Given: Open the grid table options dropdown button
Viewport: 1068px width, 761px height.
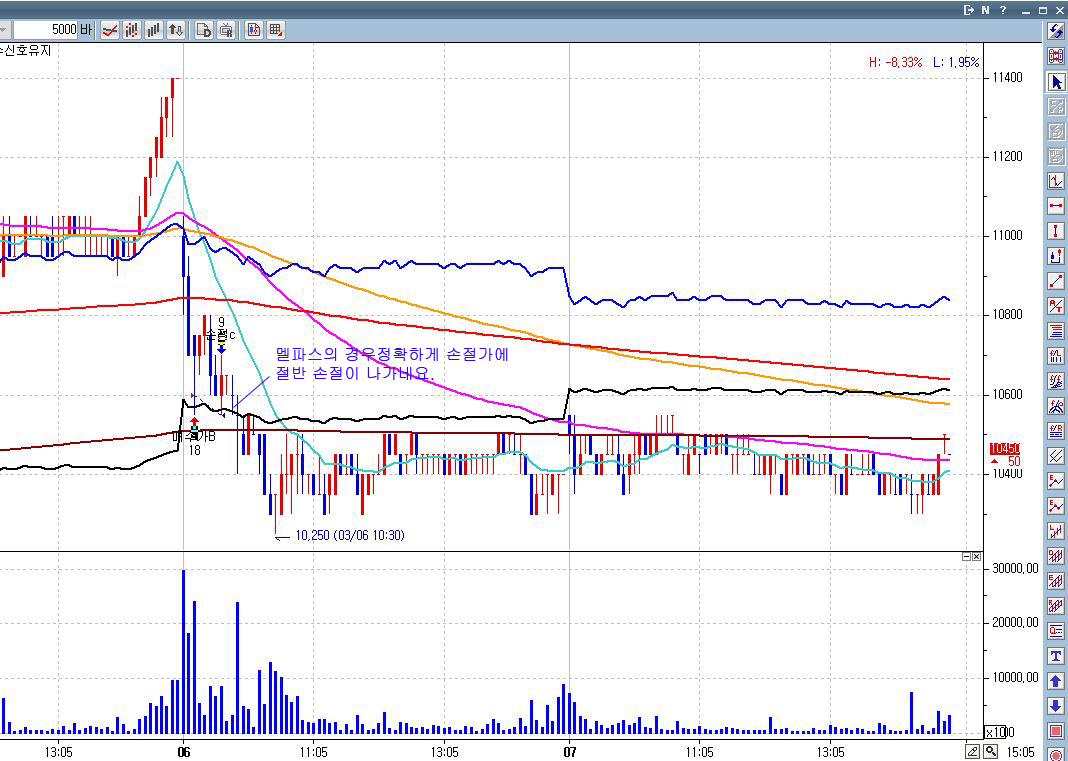Looking at the screenshot, I should 275,30.
